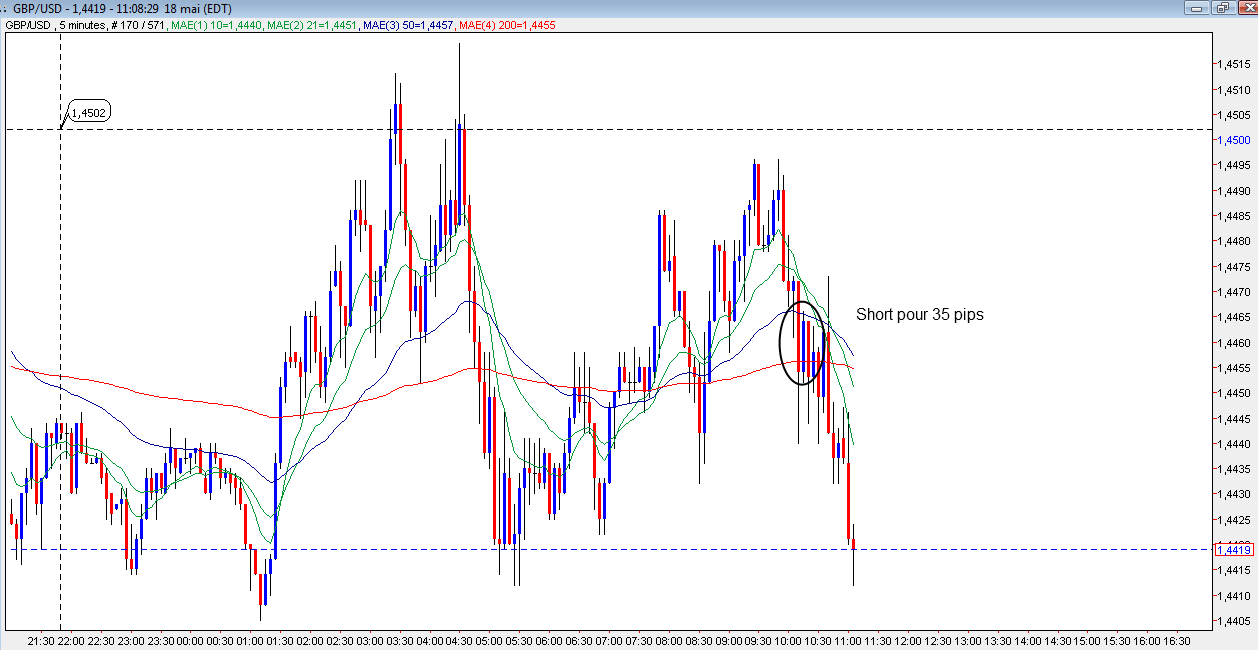The height and width of the screenshot is (650, 1258).
Task: Minimize the GBP/USD chart window
Action: pos(1194,8)
